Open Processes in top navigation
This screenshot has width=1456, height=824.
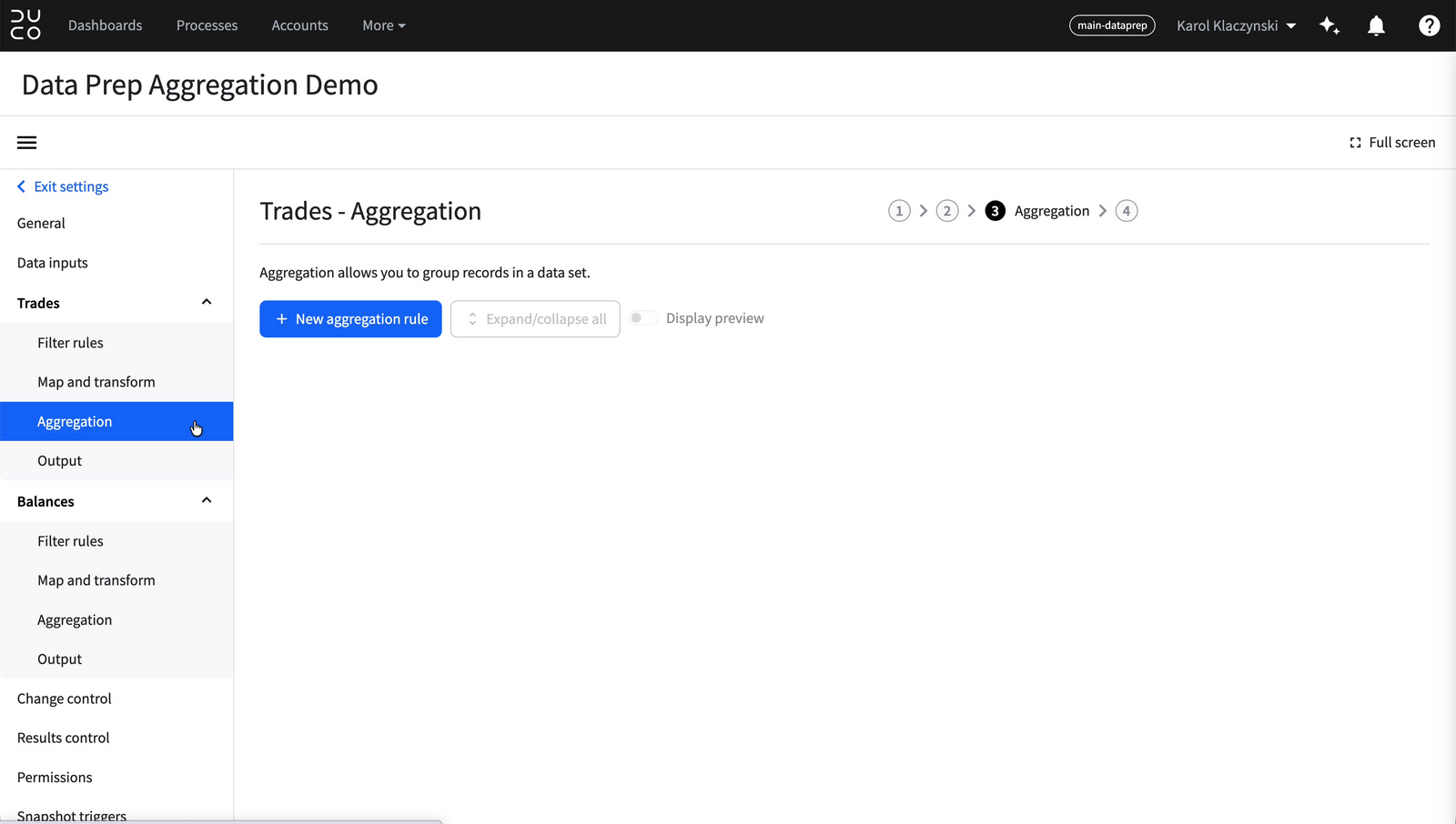coord(207,25)
